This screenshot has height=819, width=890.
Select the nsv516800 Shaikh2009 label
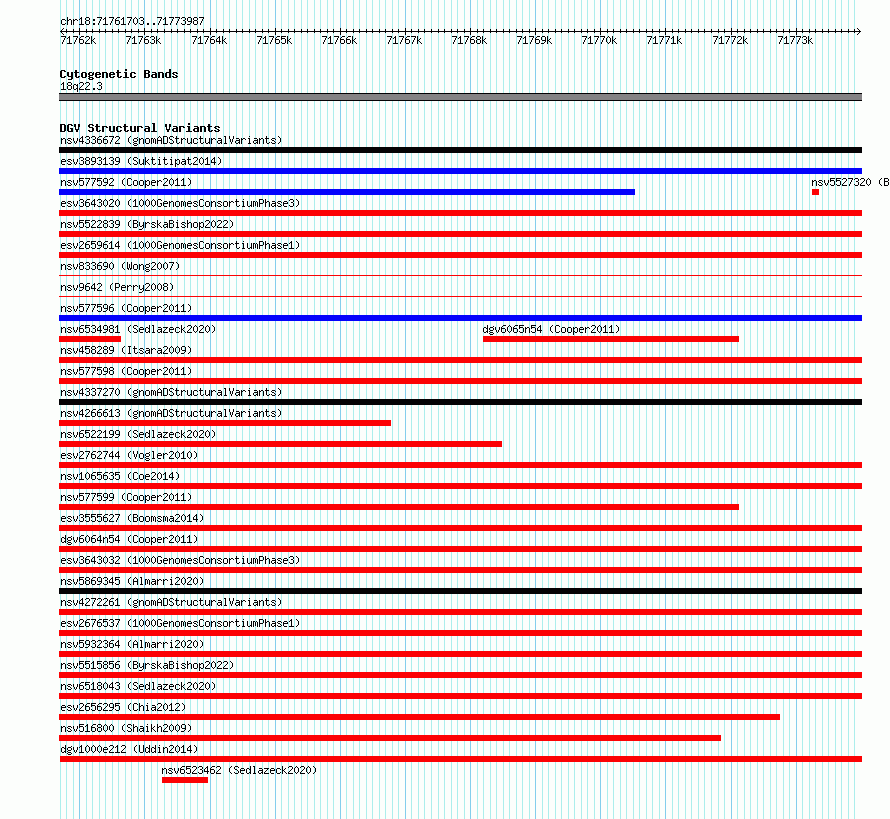126,728
